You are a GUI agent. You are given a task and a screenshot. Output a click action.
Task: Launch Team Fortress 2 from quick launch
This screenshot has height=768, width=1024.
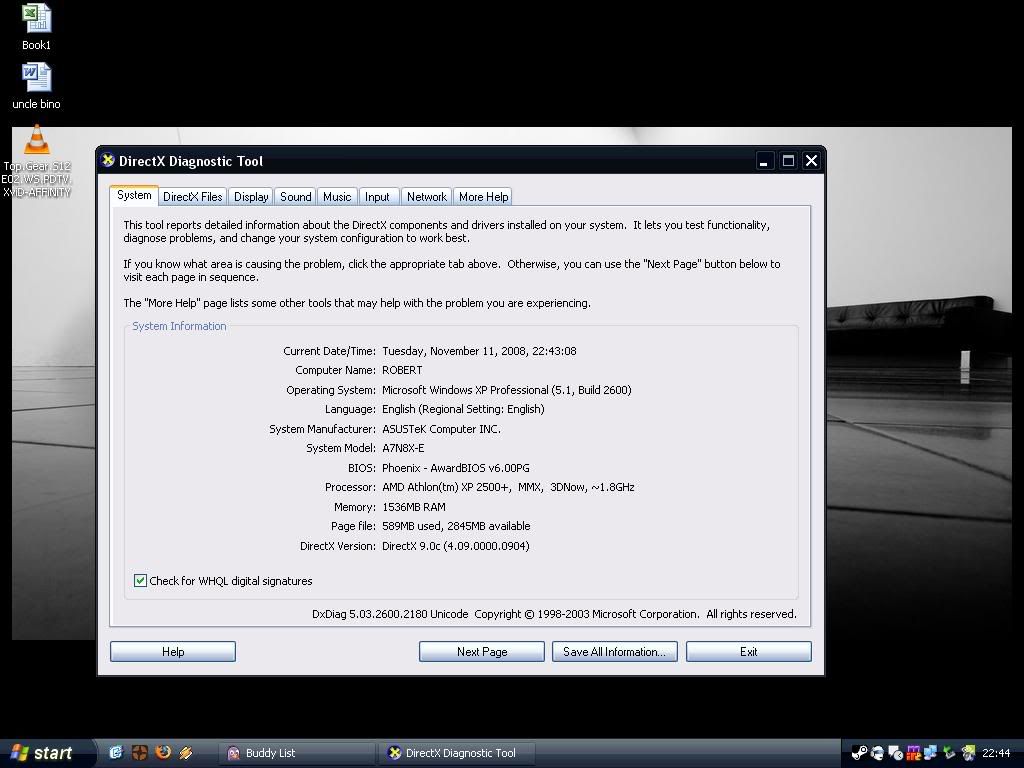coord(140,752)
